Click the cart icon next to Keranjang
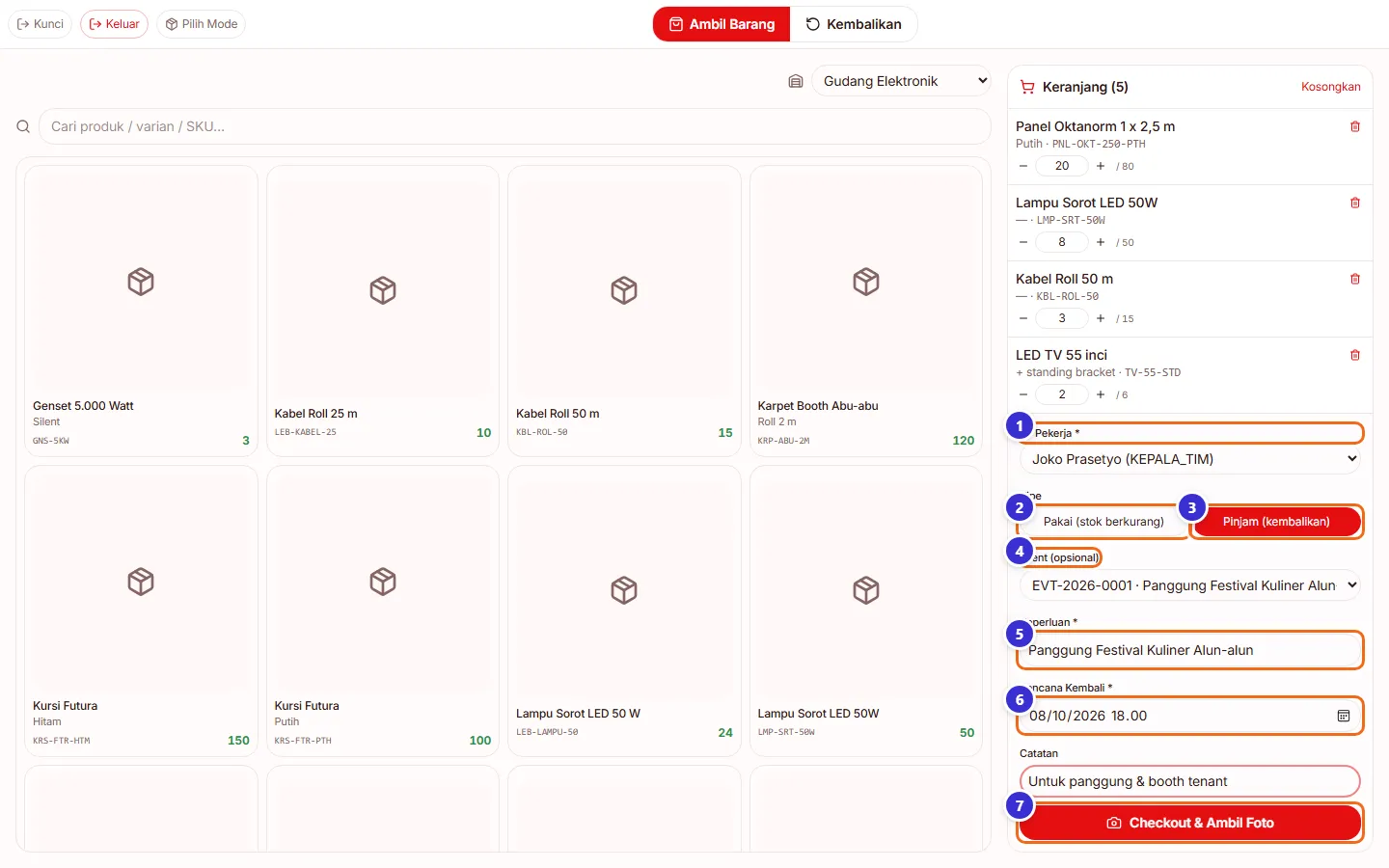The image size is (1389, 868). (x=1027, y=87)
